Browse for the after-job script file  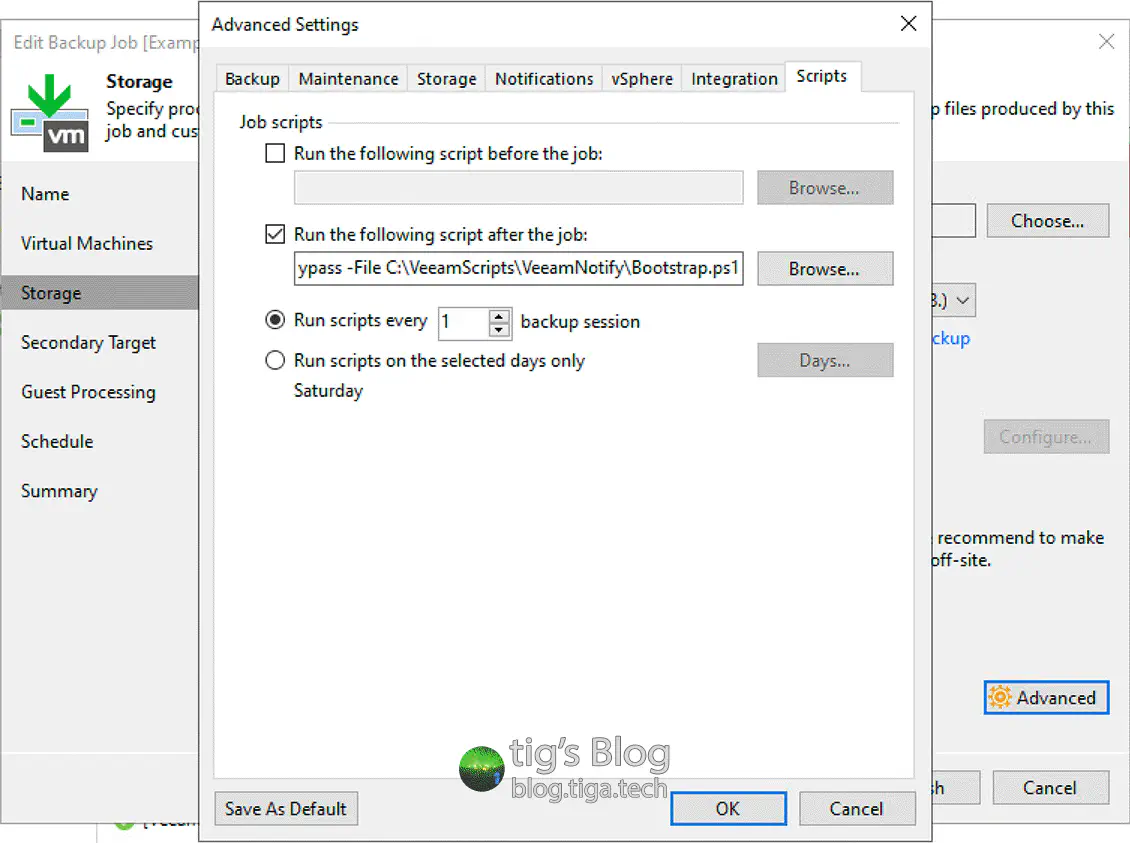click(825, 268)
